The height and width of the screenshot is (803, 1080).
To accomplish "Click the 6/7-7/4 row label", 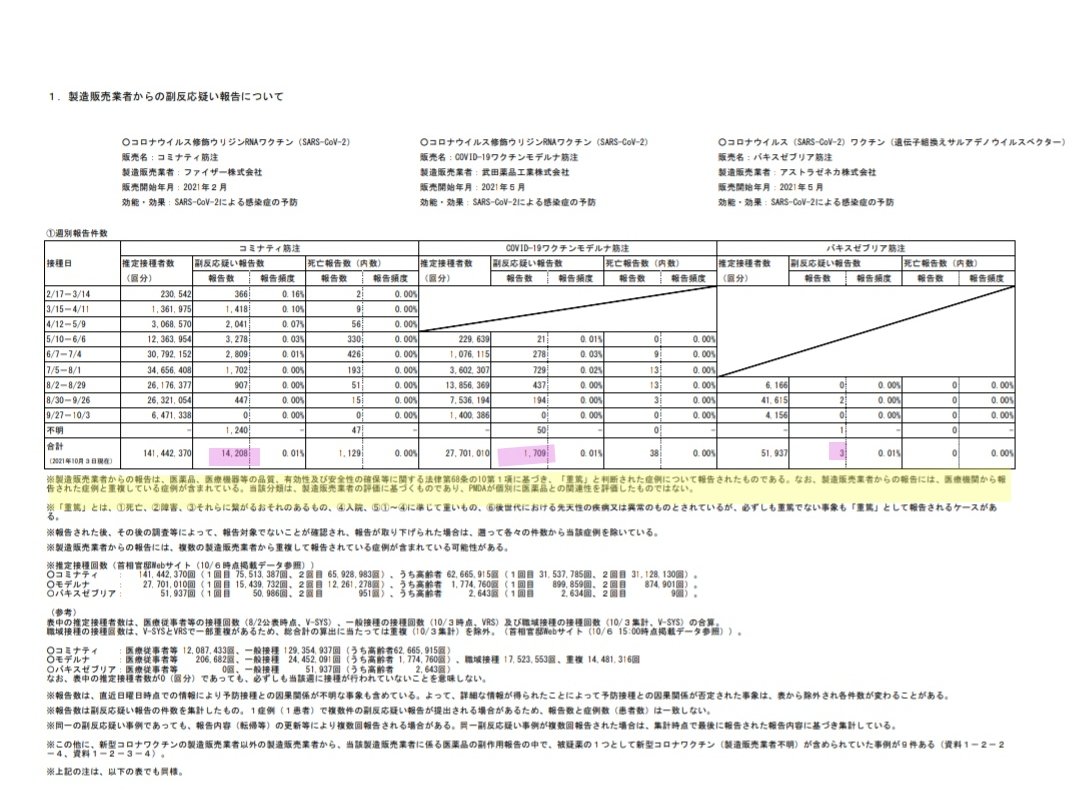I will coord(63,354).
